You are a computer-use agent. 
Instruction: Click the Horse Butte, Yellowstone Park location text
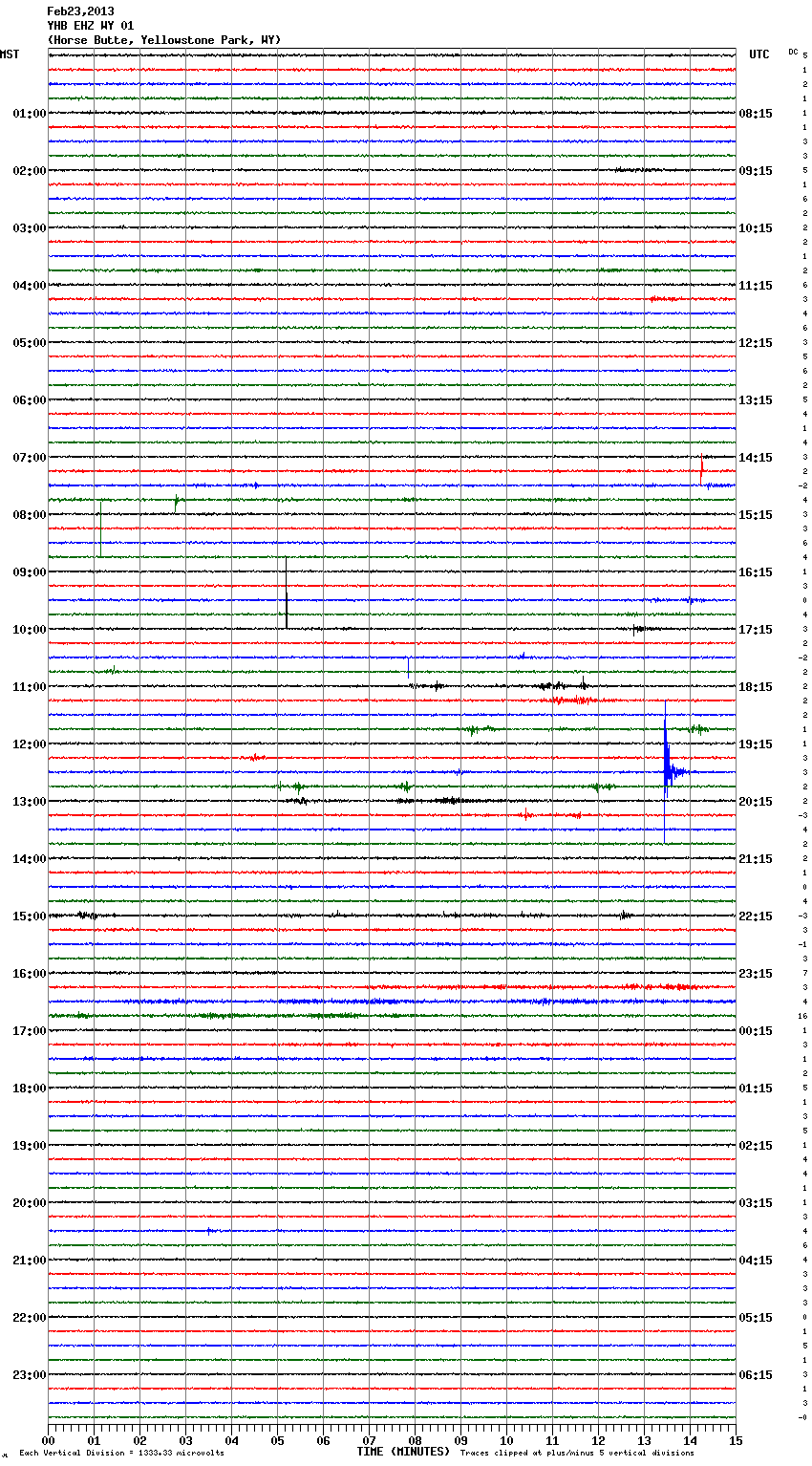(x=163, y=40)
